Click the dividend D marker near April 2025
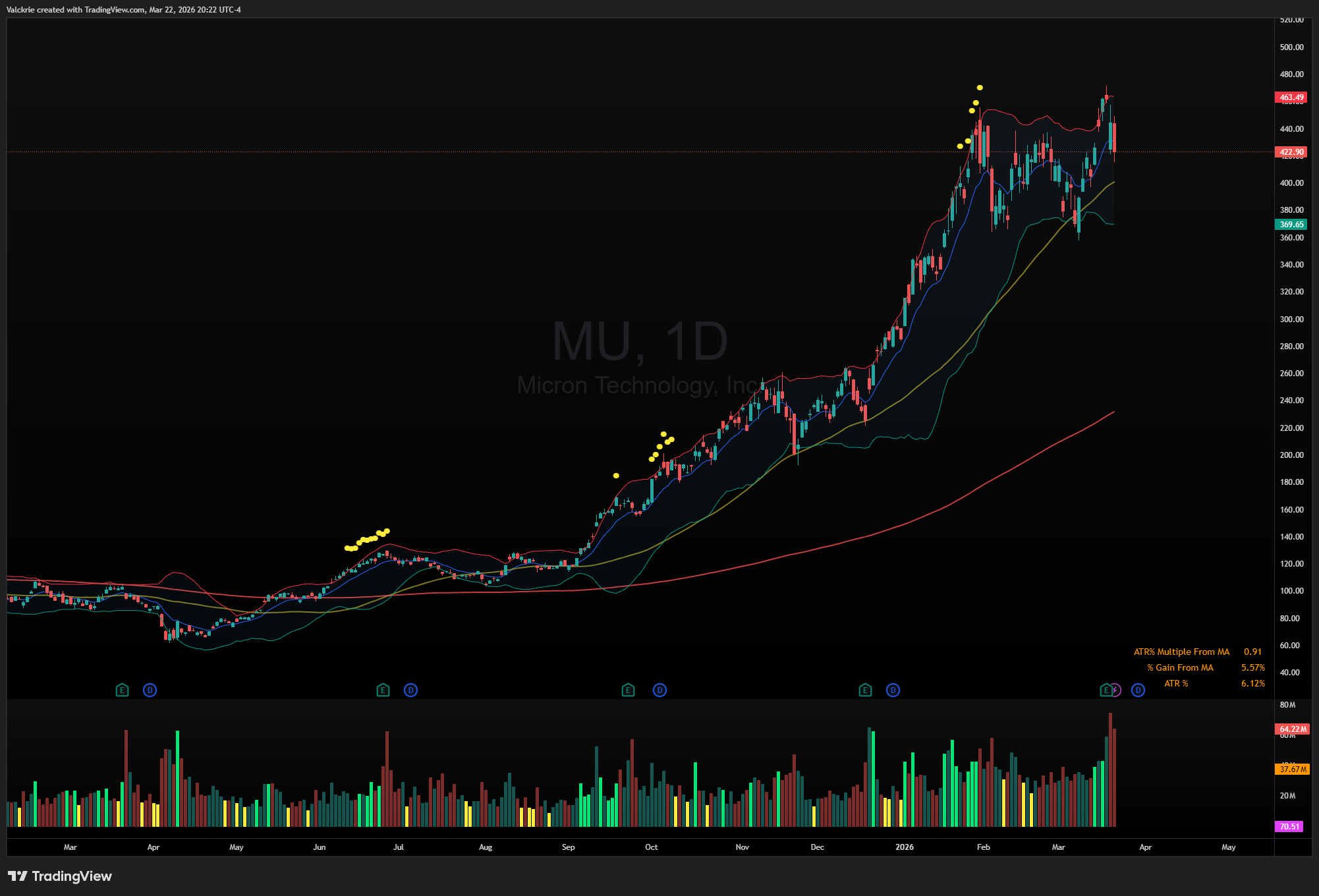 click(150, 690)
